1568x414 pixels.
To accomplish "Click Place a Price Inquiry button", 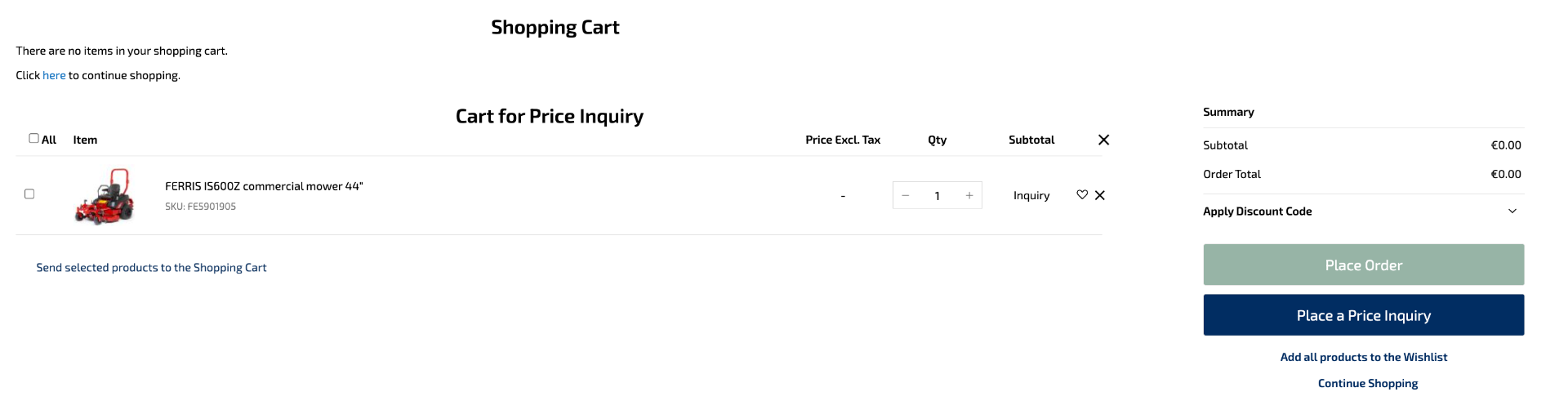I will pos(1363,315).
